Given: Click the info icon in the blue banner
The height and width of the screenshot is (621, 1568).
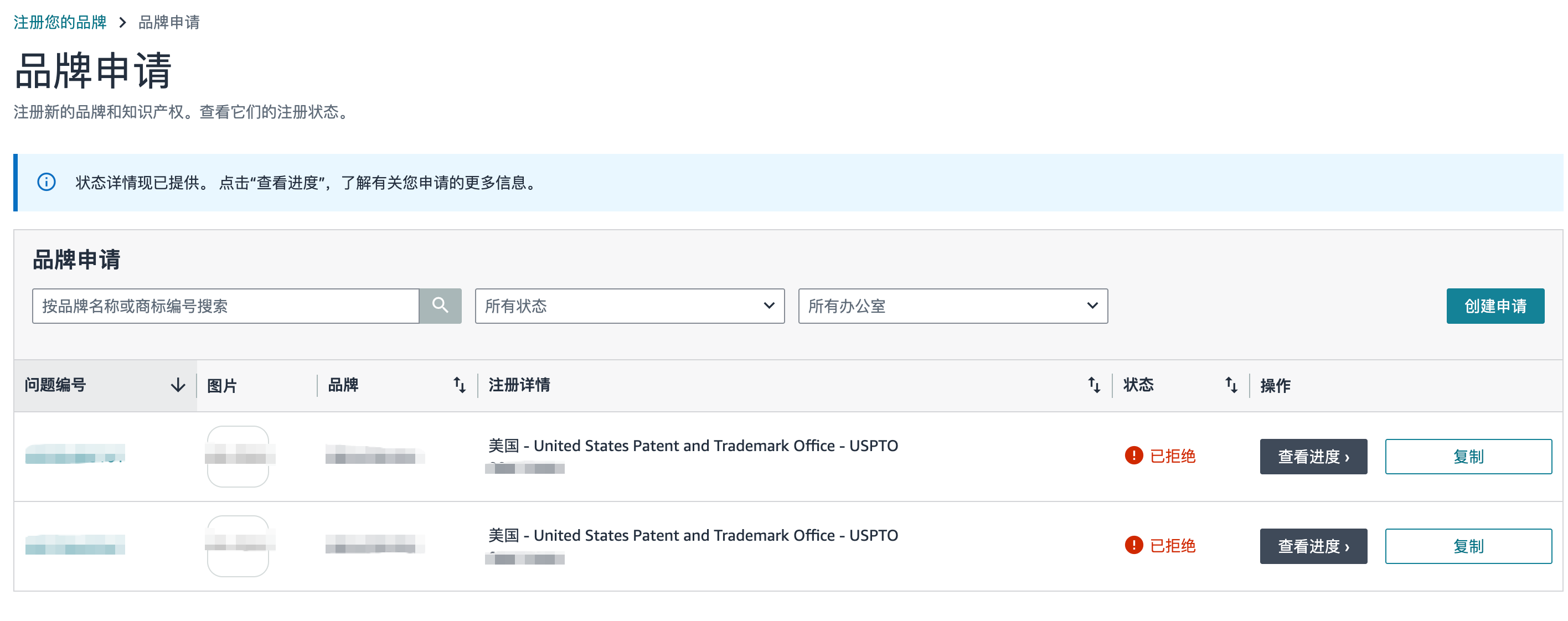Looking at the screenshot, I should point(47,182).
